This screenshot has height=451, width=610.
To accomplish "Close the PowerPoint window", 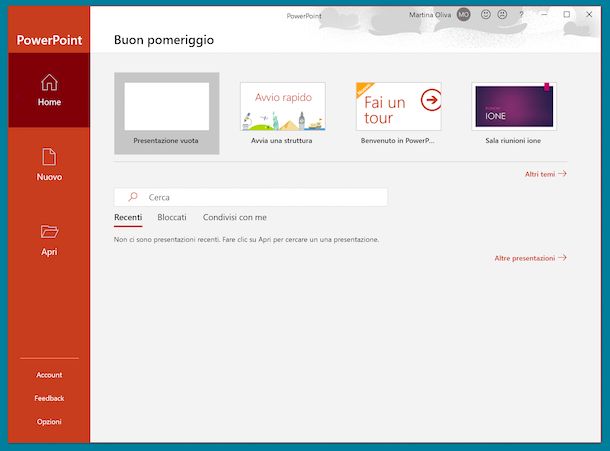I will pos(589,14).
